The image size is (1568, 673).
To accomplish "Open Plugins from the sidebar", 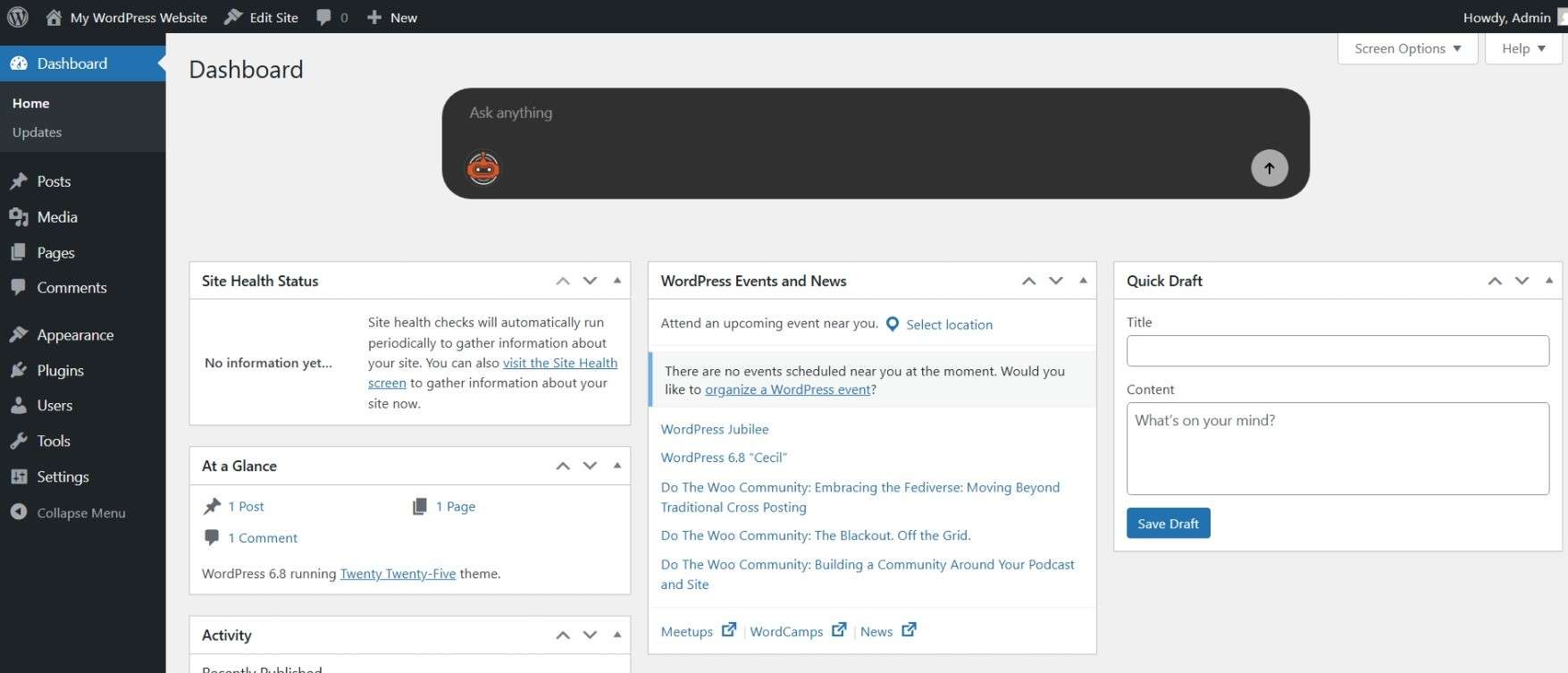I will [60, 370].
